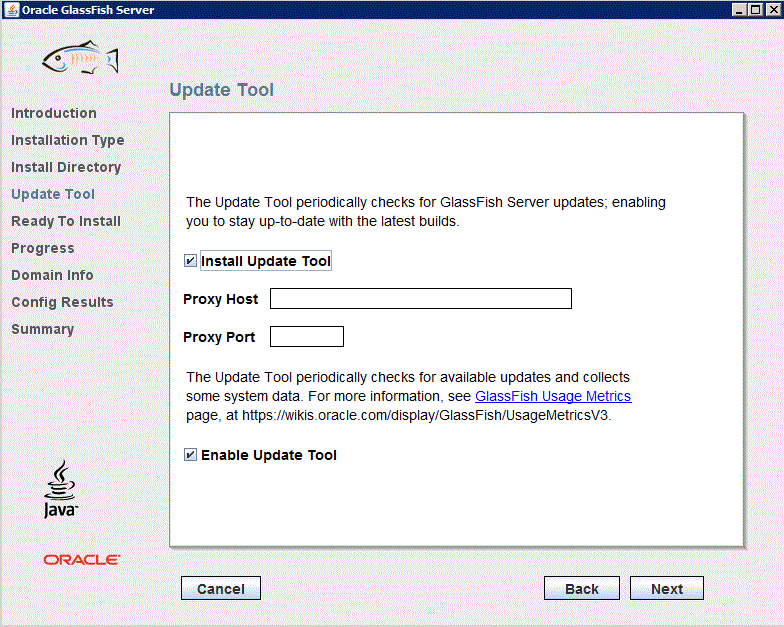Screen dimensions: 784x627
Task: Click the GlassFish fish logo
Action: 80,57
